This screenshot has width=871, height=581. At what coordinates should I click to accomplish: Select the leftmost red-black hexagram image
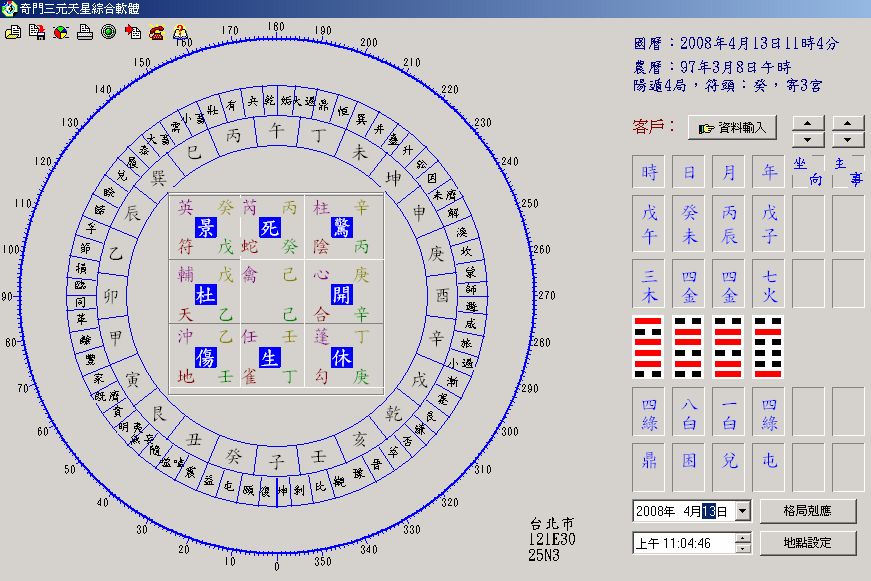tap(648, 346)
